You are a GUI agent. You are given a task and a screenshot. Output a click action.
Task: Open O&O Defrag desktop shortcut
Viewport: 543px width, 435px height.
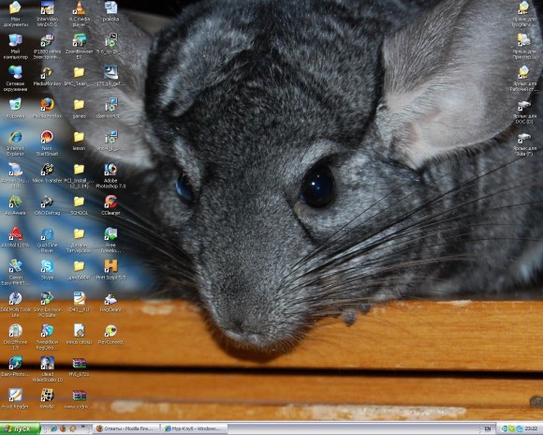point(47,205)
